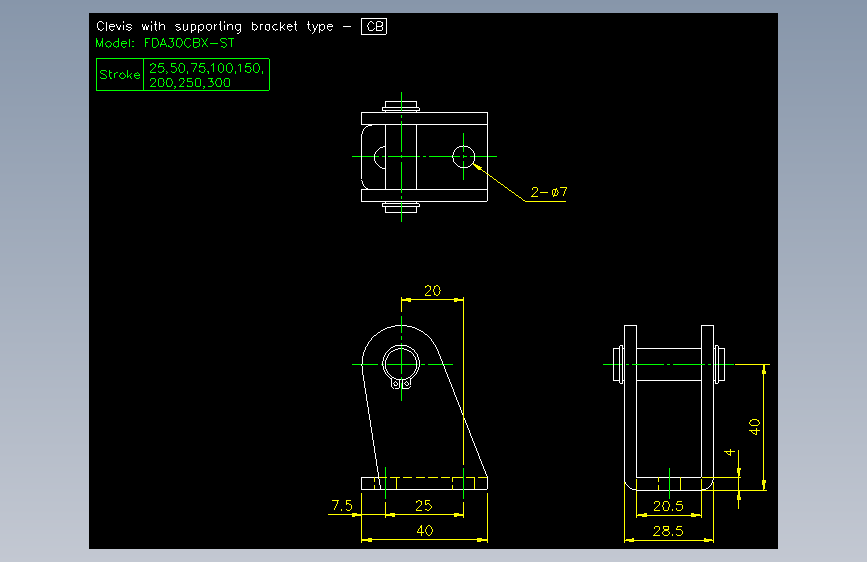Click the model text 'FDA30CBX-ST'

pos(189,43)
